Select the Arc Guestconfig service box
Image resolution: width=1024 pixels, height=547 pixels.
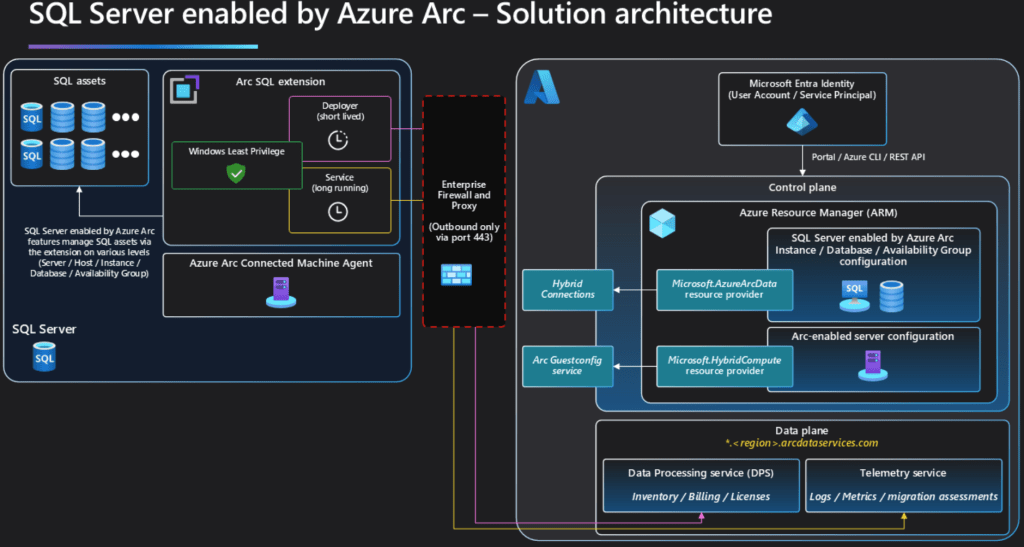[x=568, y=365]
